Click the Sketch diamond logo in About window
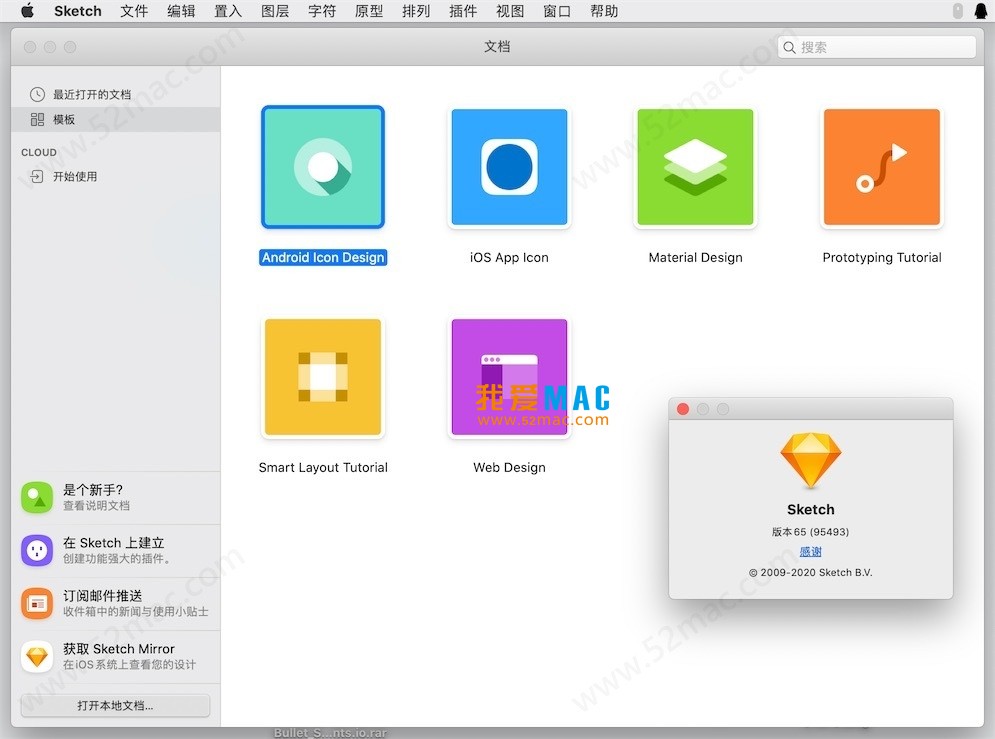Viewport: 995px width, 739px height. (x=810, y=461)
